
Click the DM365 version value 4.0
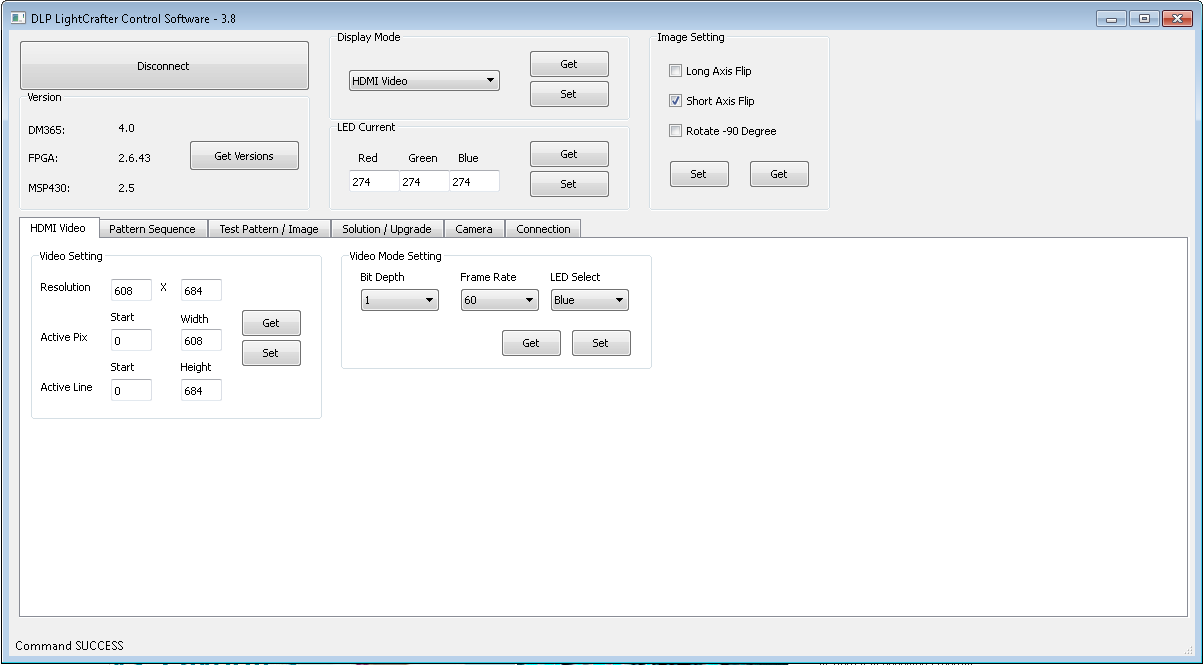[126, 128]
